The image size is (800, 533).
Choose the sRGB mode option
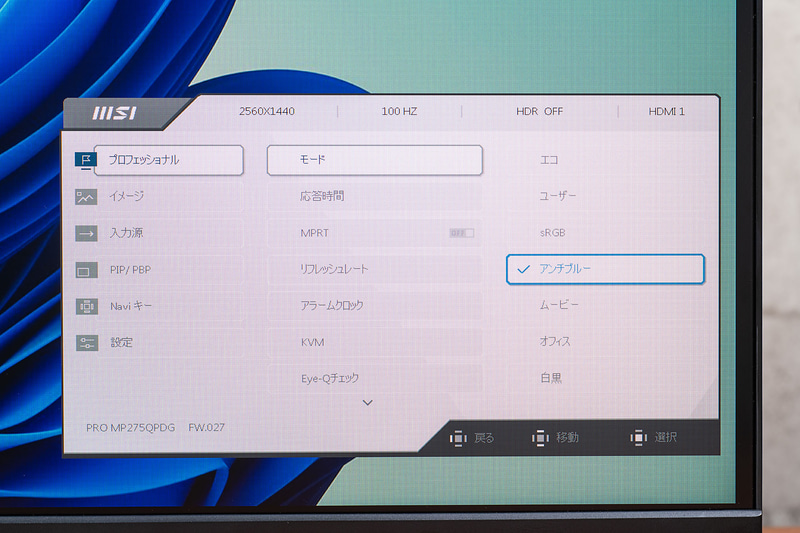(x=553, y=233)
